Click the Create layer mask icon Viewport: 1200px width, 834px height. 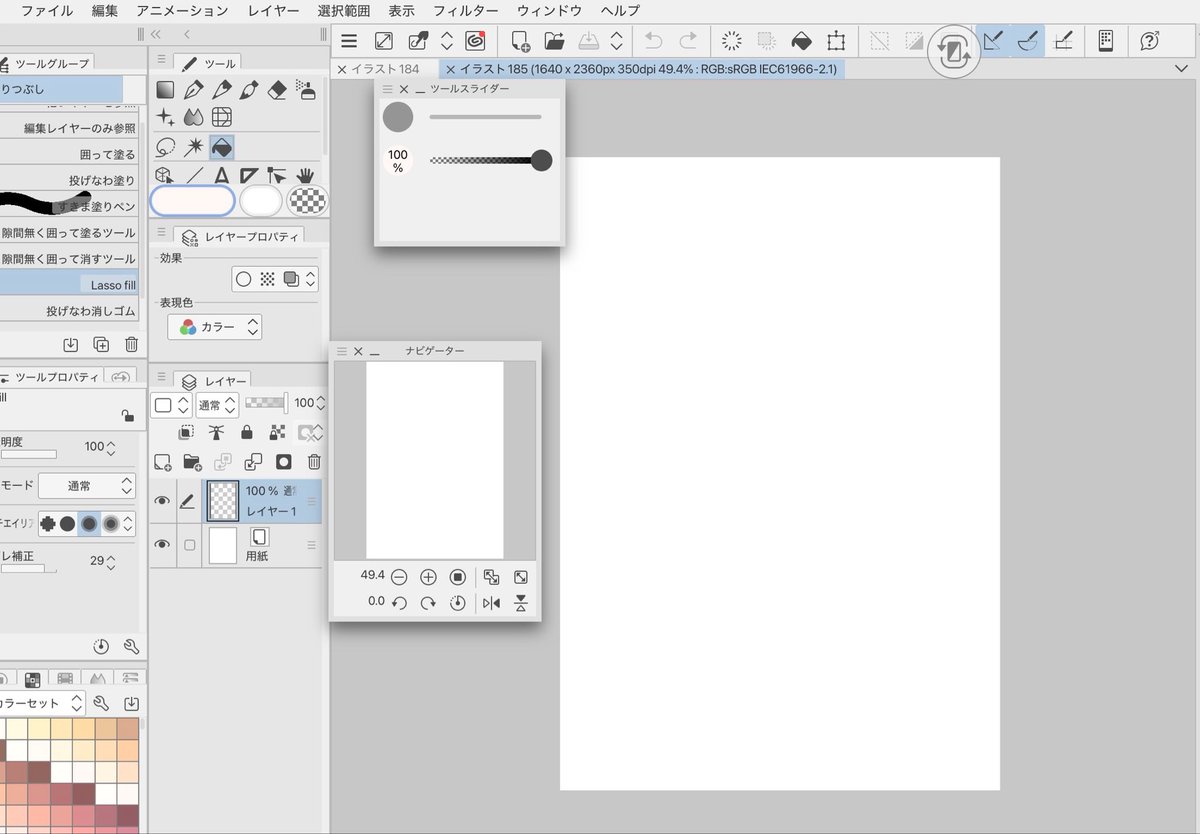click(x=283, y=462)
